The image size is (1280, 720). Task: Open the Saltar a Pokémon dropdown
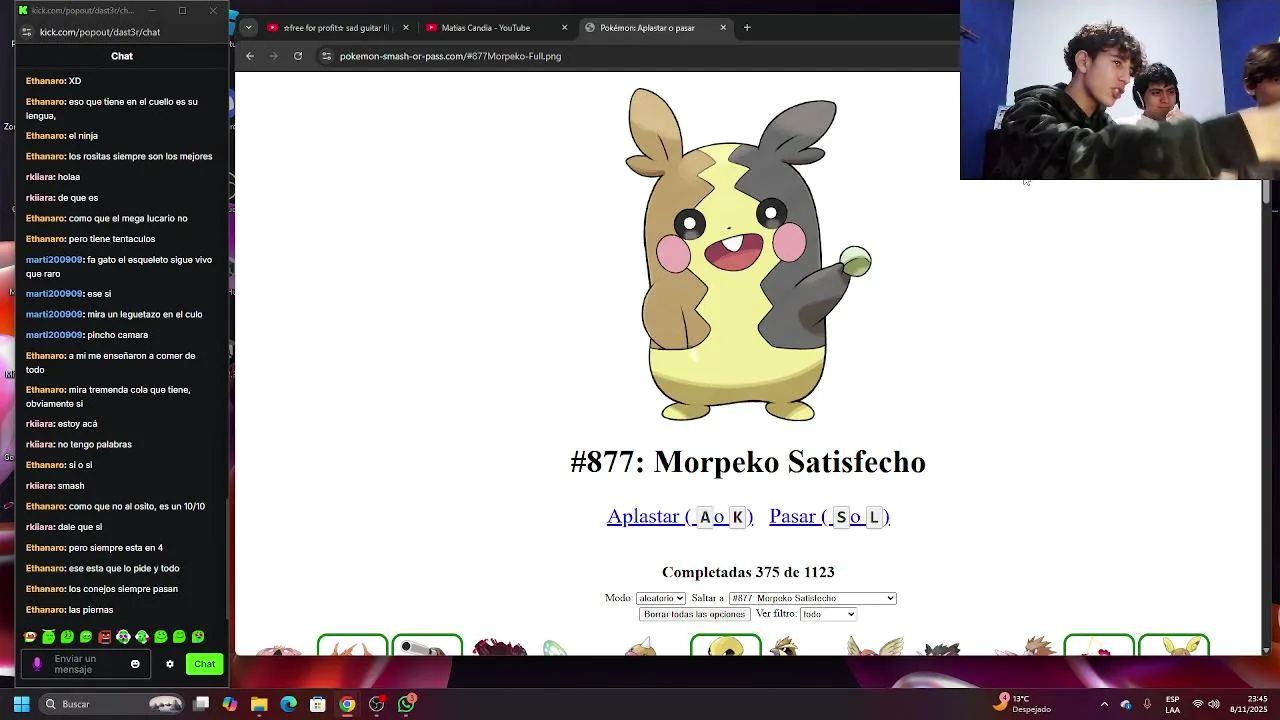813,598
